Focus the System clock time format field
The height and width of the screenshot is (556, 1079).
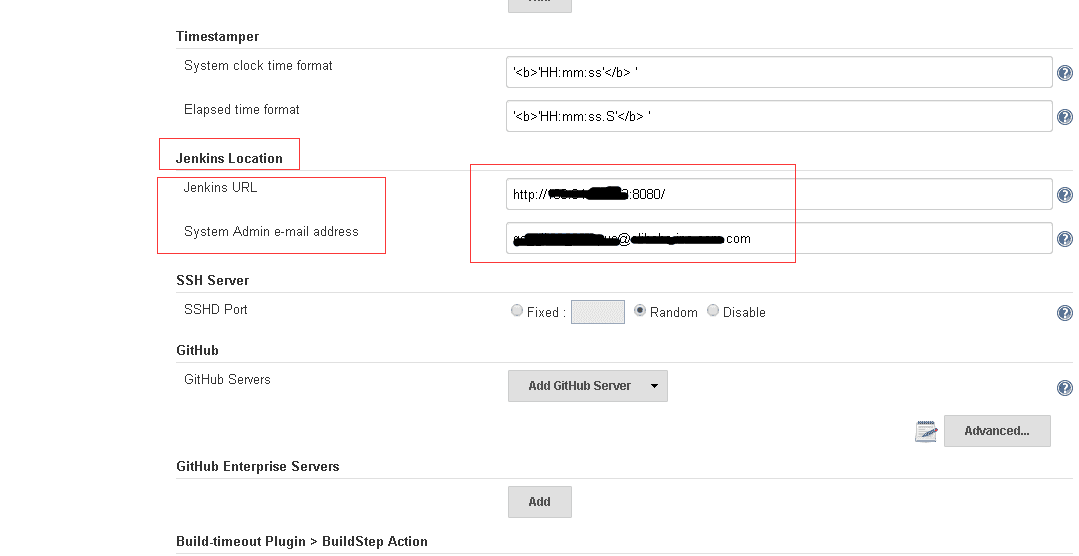[779, 72]
